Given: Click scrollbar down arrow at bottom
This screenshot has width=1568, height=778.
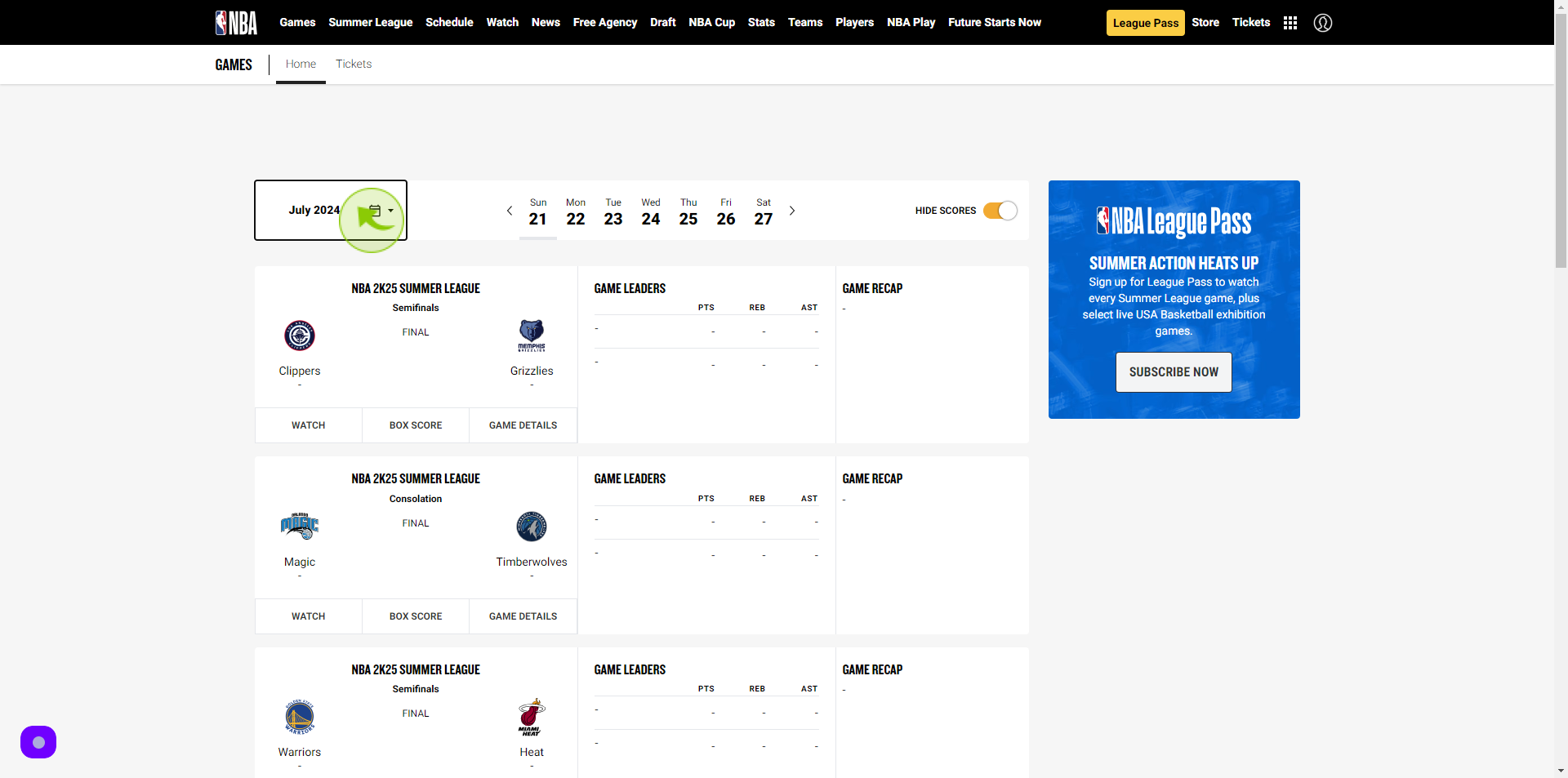Looking at the screenshot, I should (x=1561, y=771).
